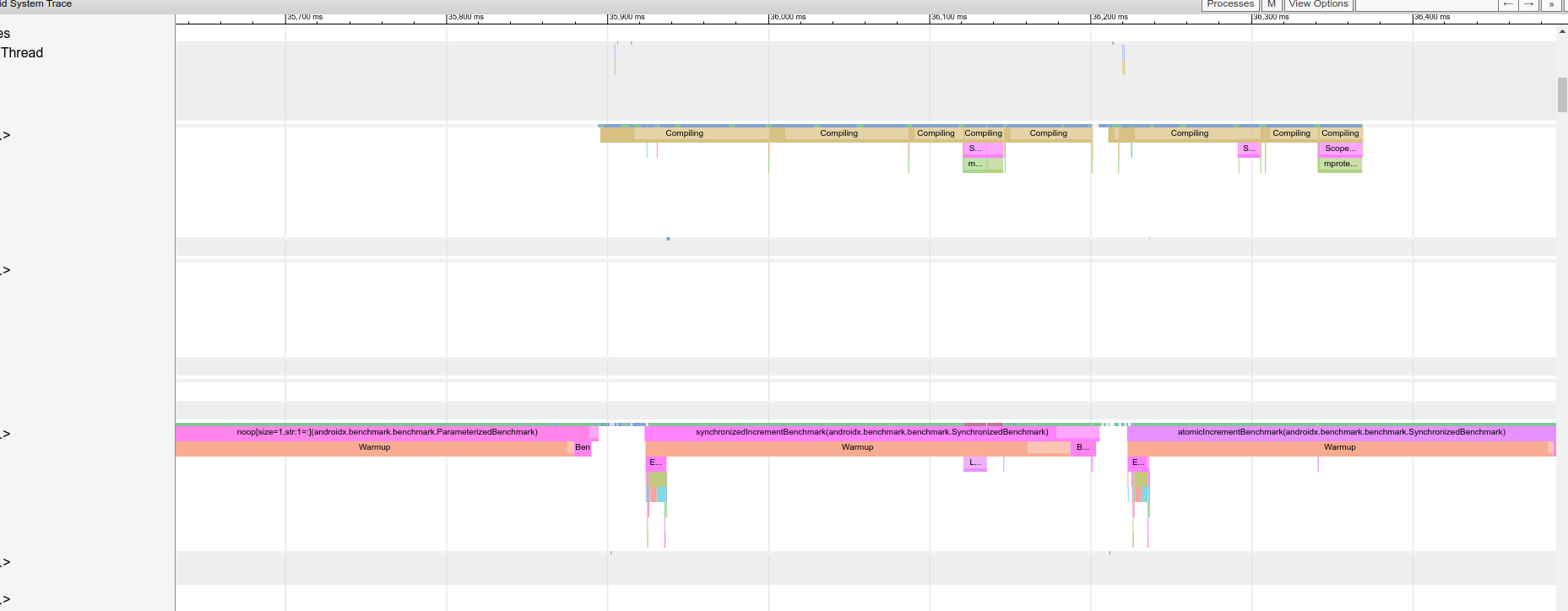
Task: Click the Warmup slice under synchronizedIncrementBenchmark
Action: point(857,447)
